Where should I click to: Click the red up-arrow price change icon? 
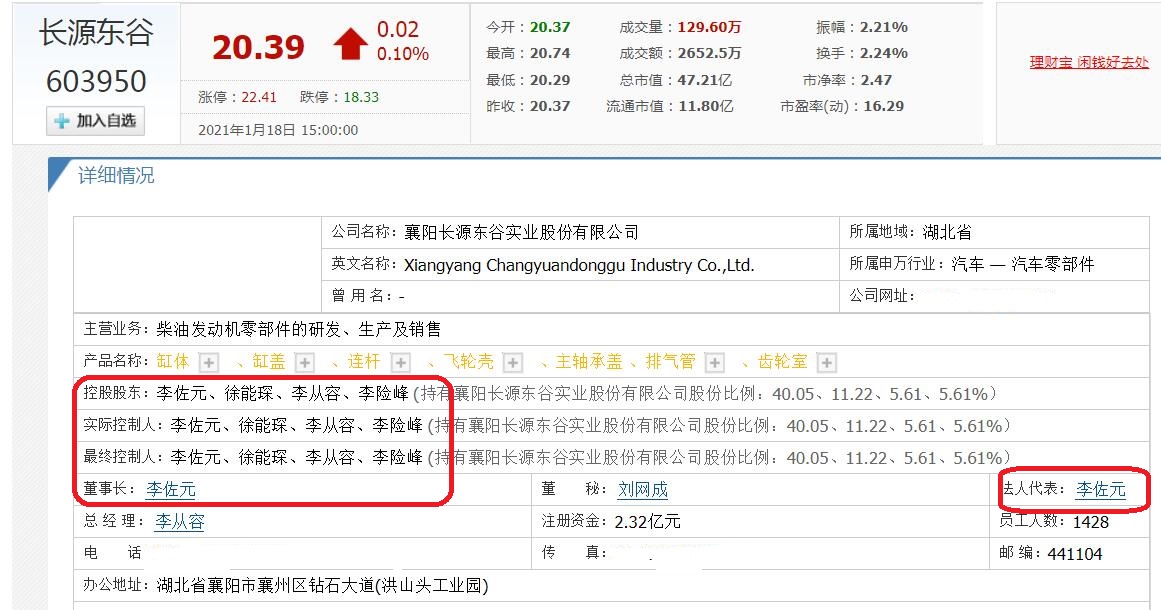point(350,44)
